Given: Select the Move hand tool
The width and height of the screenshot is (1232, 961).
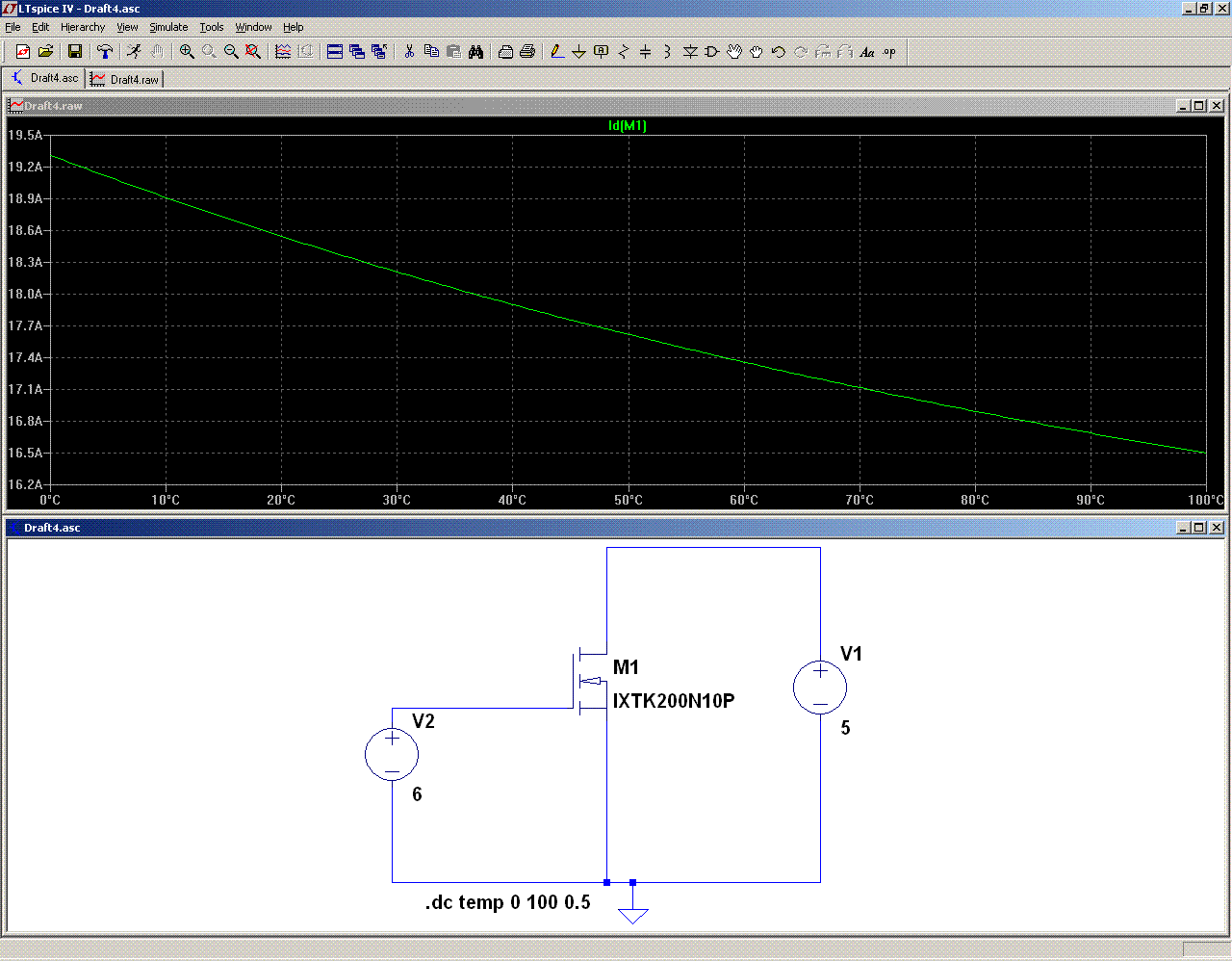Looking at the screenshot, I should click(734, 52).
